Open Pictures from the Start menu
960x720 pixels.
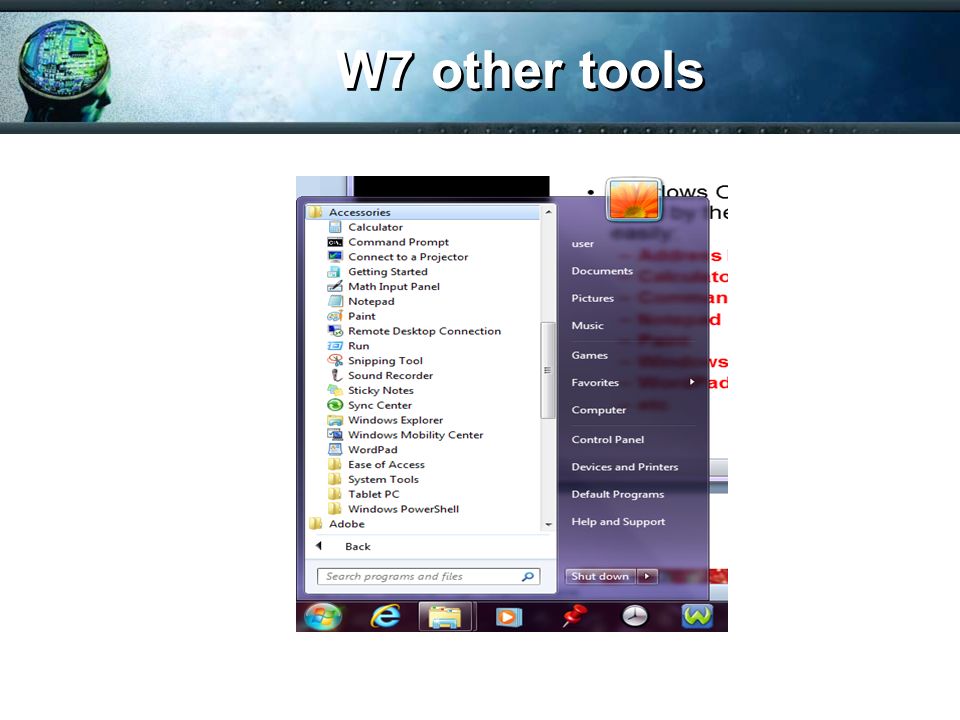[x=592, y=298]
